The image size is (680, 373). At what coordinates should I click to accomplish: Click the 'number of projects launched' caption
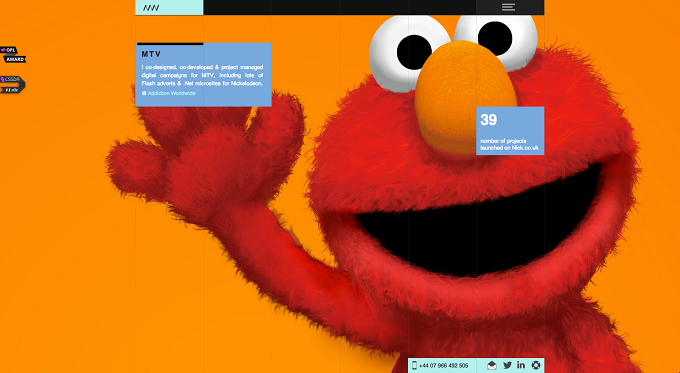[x=509, y=144]
